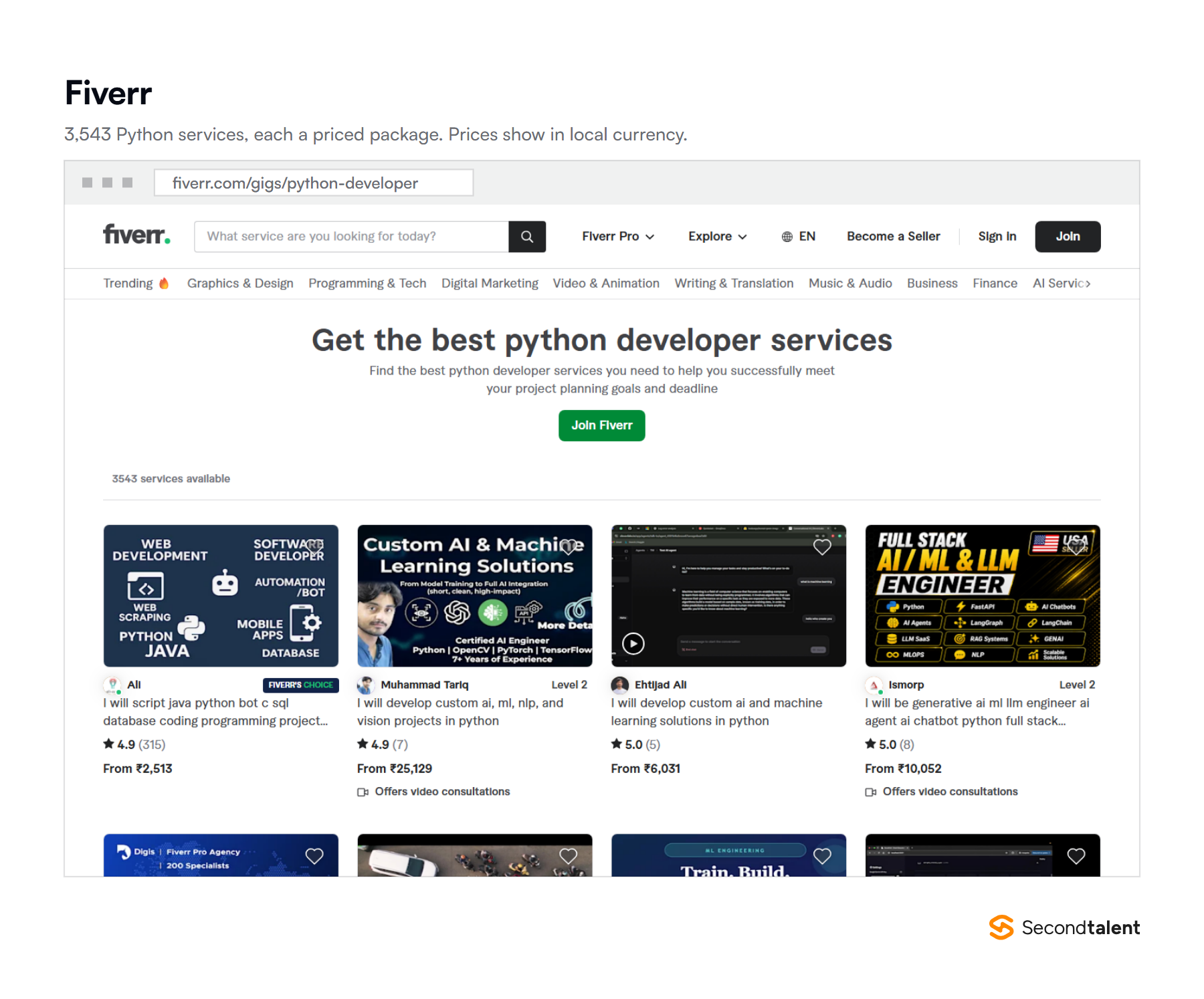Screen dimensions: 1204x999
Task: Click Muhammad Tariq's seller avatar
Action: (366, 685)
